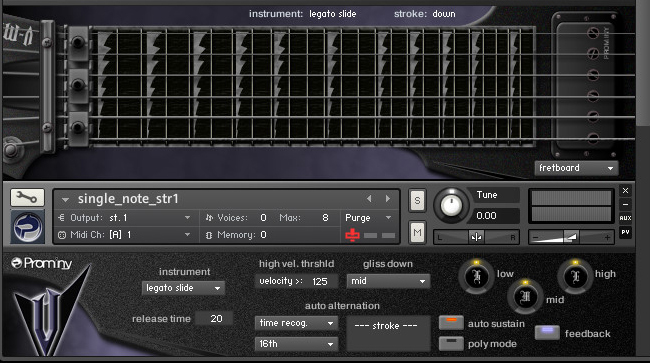Open the Purge menu

(368, 218)
